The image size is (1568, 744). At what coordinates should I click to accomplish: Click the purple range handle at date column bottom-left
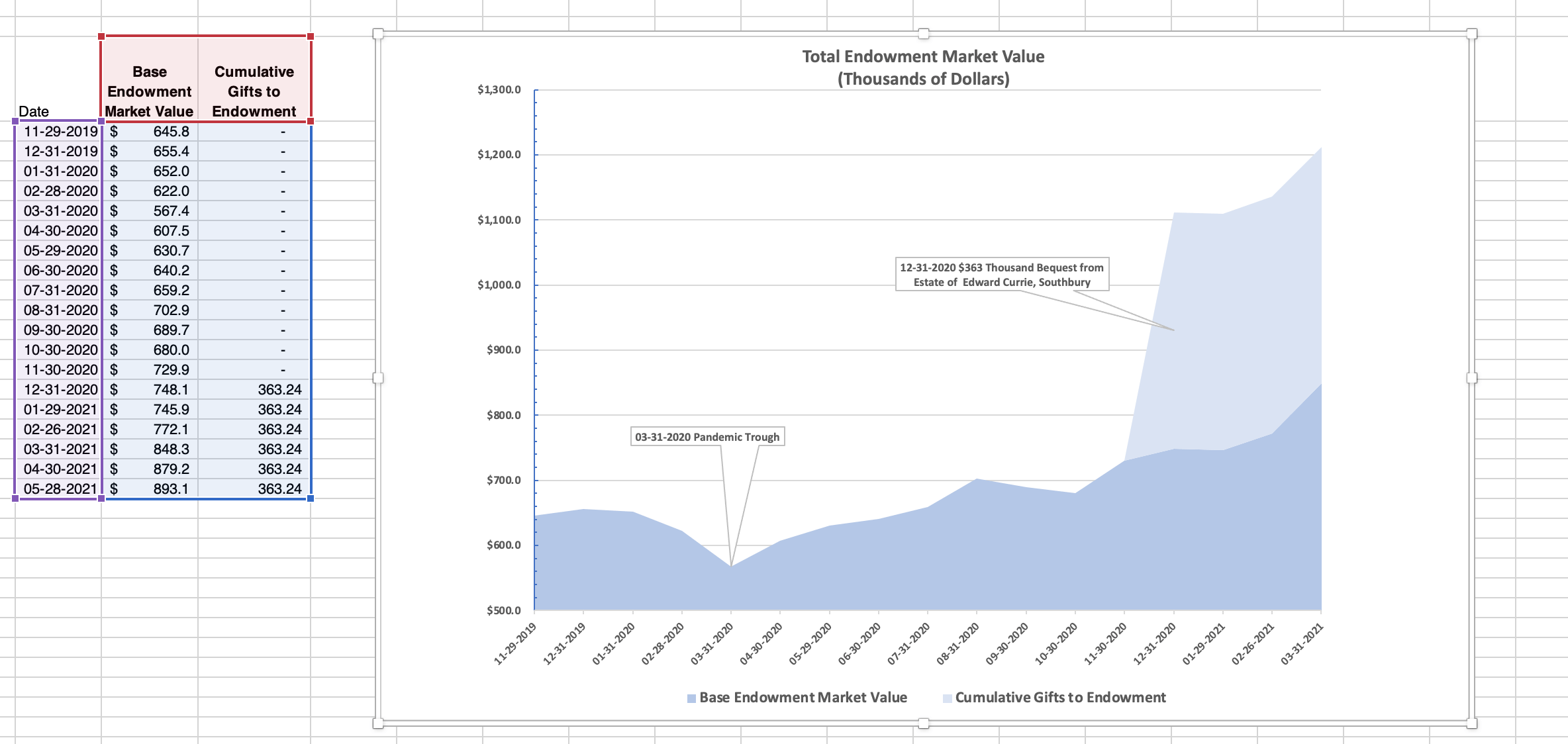[15, 498]
